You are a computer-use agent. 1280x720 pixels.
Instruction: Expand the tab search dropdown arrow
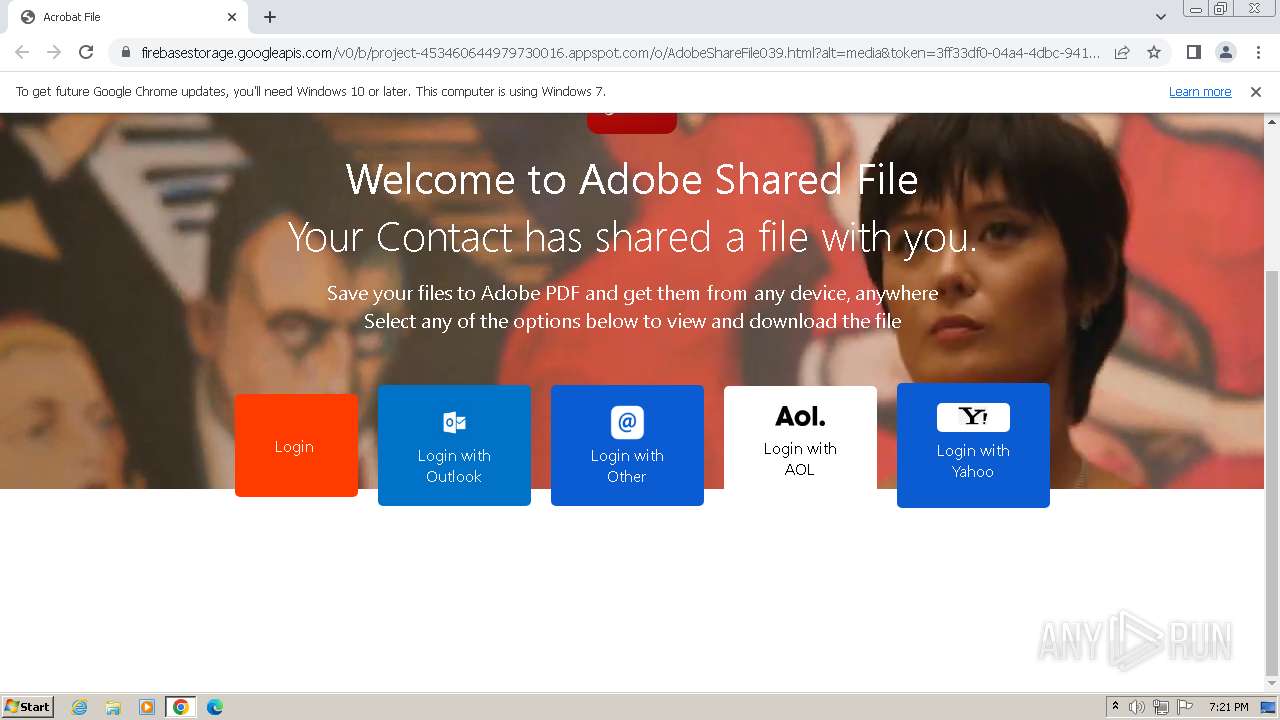point(1161,17)
